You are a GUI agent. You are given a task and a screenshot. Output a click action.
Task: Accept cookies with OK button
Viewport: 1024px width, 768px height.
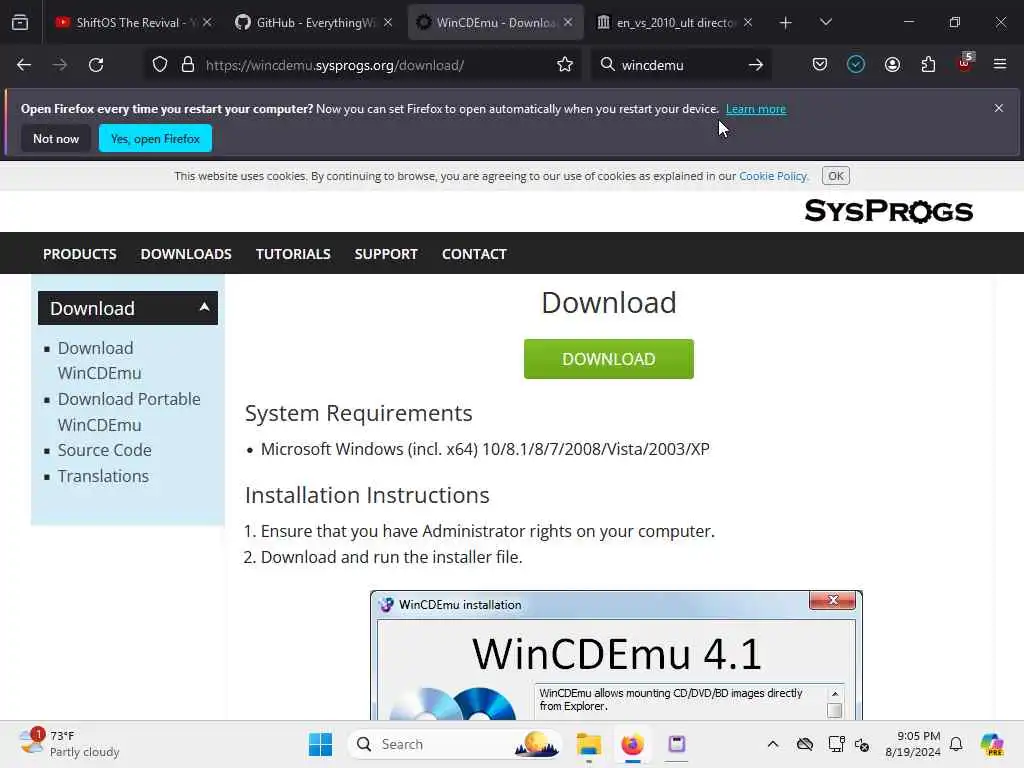click(836, 176)
